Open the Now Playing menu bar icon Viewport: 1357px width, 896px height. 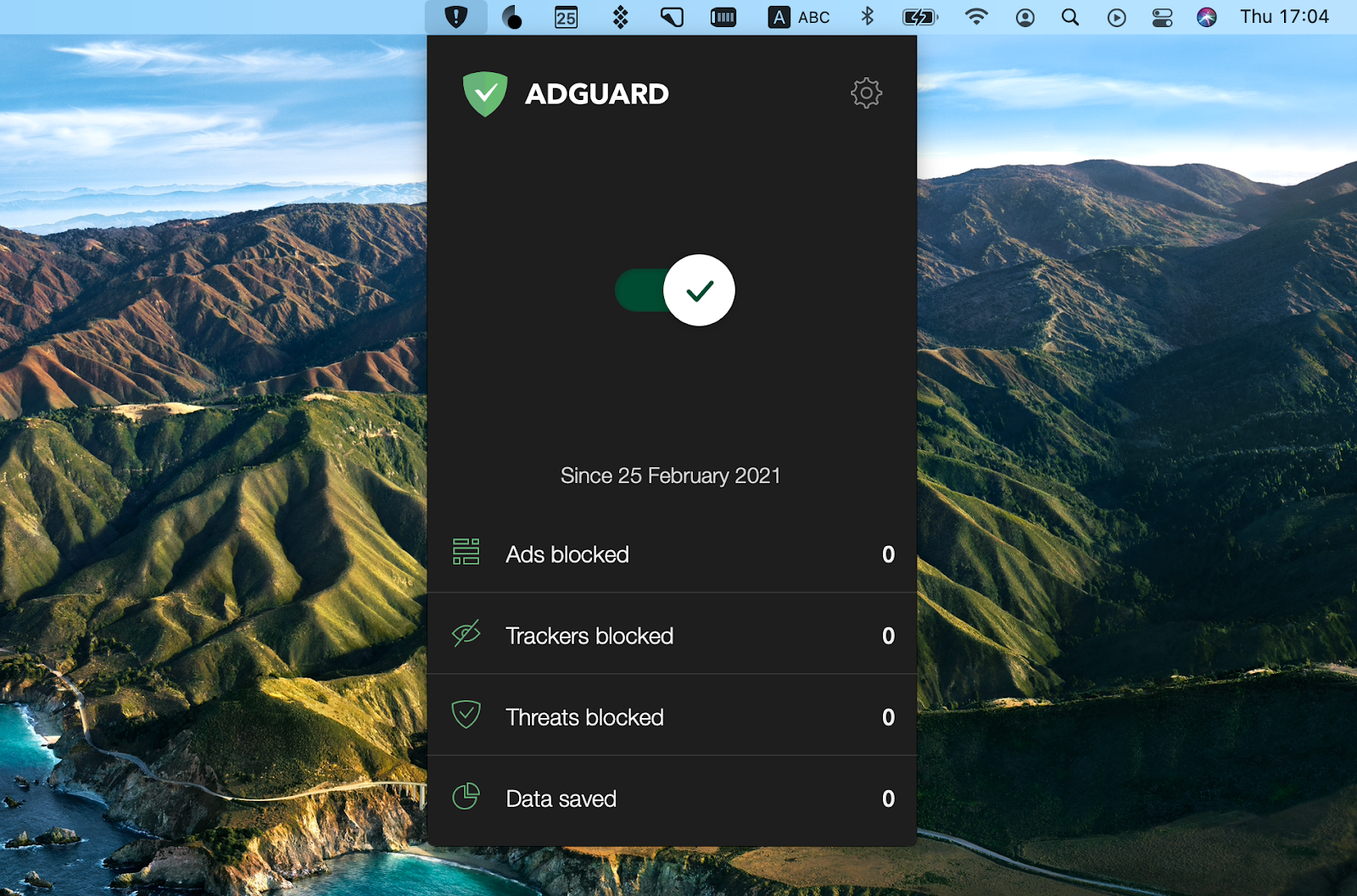pyautogui.click(x=1117, y=17)
